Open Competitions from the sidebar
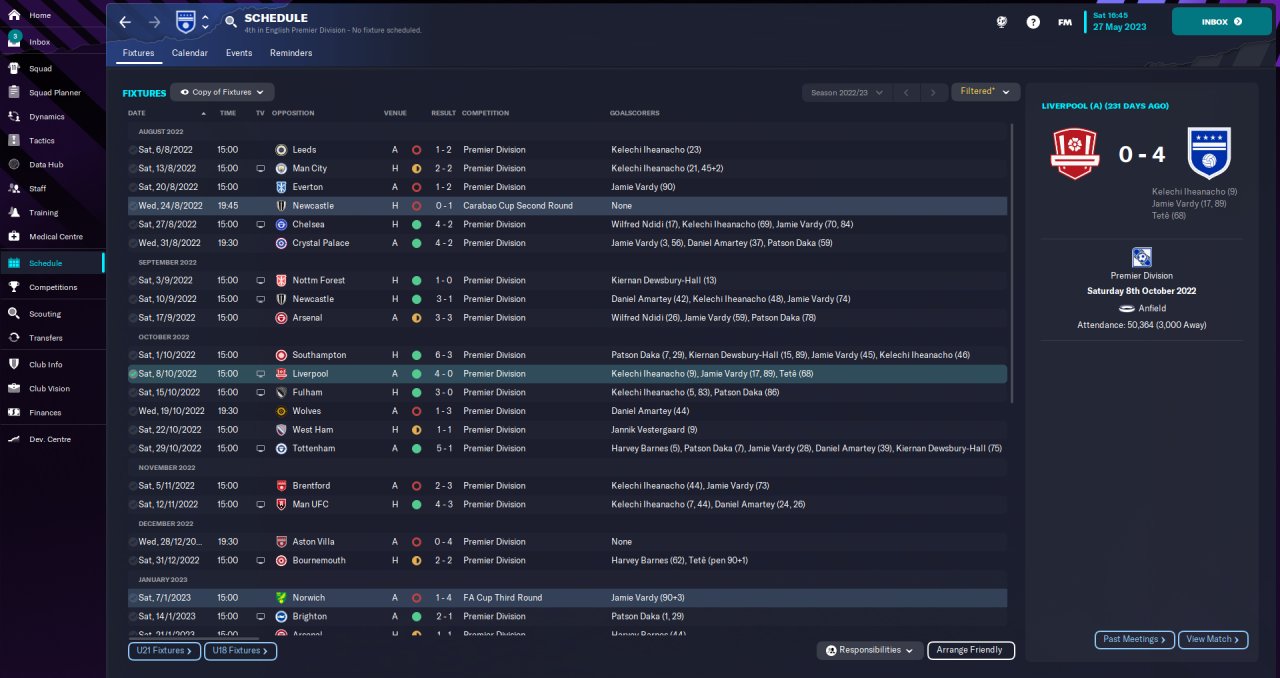Screen dimensions: 1280x678 point(52,287)
